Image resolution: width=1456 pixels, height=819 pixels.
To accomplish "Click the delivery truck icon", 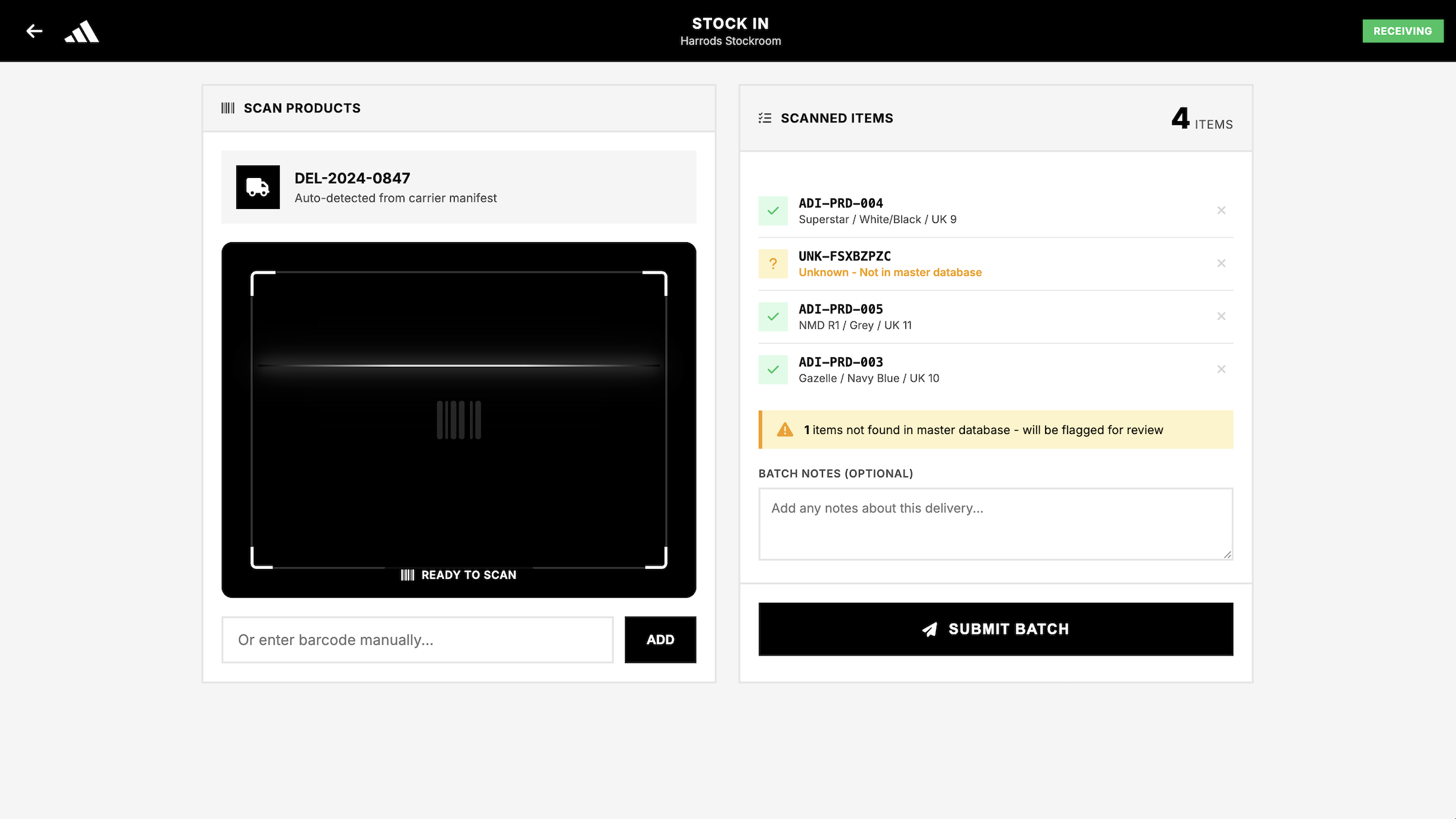I will coord(257,187).
